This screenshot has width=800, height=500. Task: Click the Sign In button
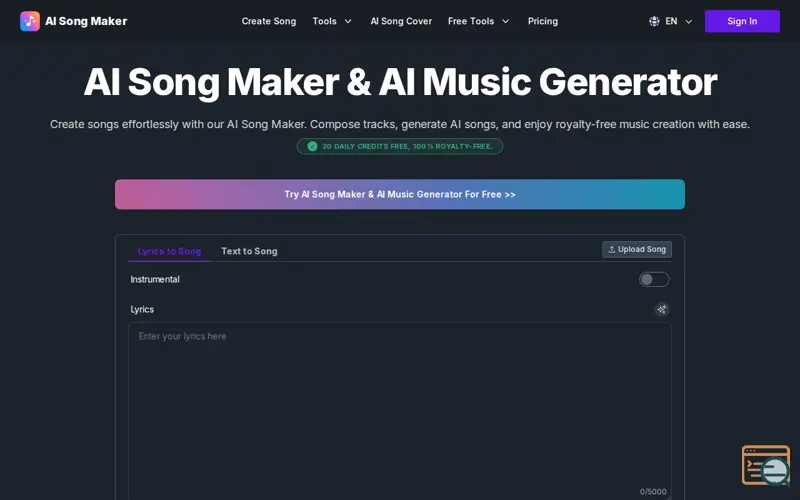coord(742,21)
